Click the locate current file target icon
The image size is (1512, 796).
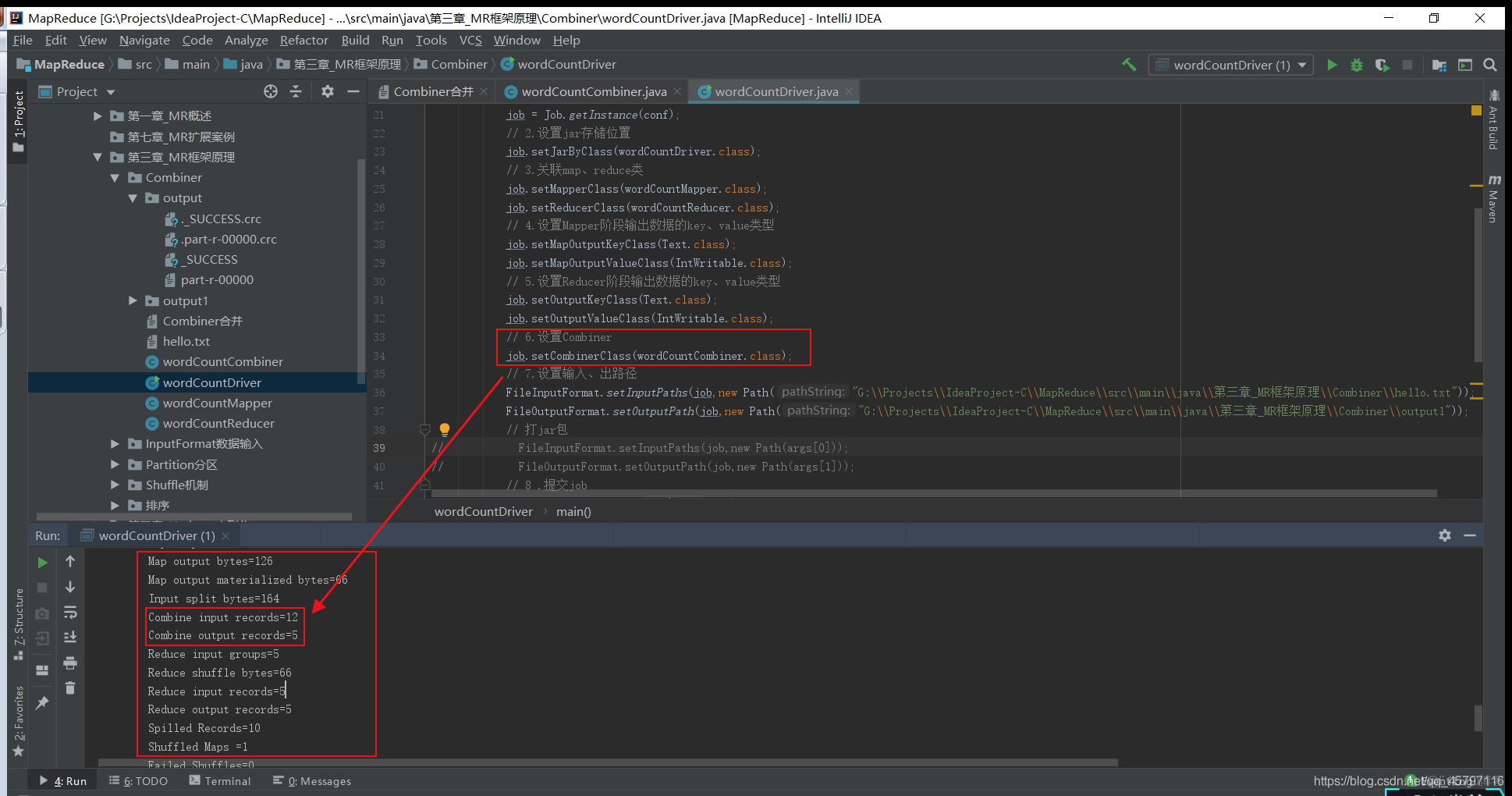click(x=271, y=91)
